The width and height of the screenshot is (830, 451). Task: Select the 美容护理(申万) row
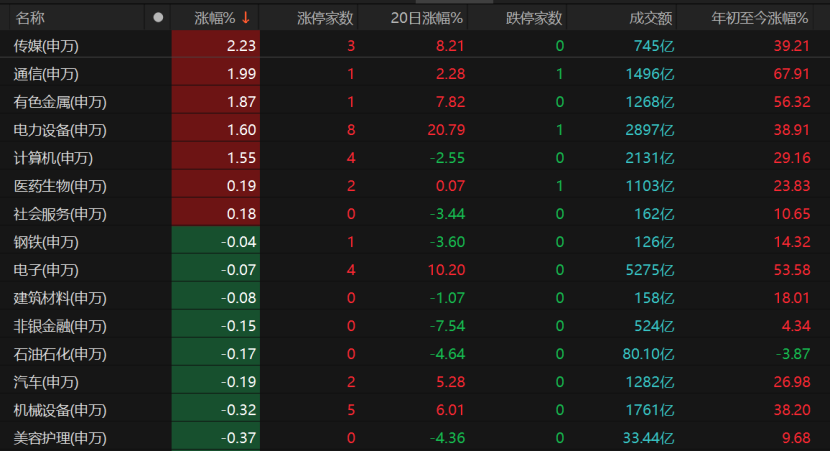pos(415,438)
